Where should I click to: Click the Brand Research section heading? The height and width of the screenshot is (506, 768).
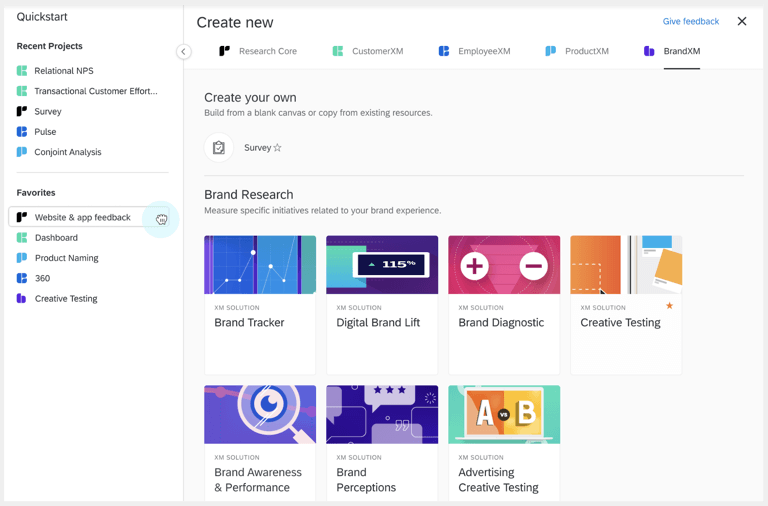249,194
